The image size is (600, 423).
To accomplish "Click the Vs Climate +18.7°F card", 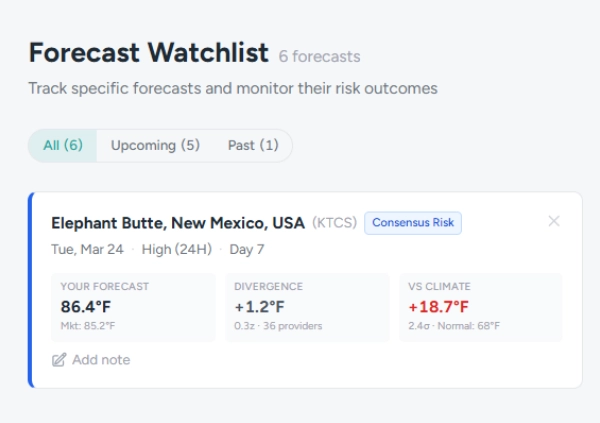I will coord(480,306).
